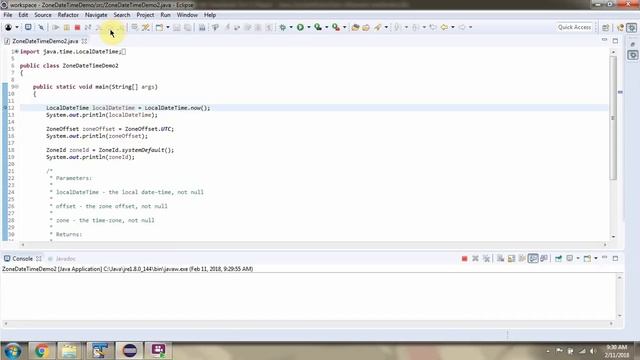Click the editor scrollbar down arrow

click(x=613, y=237)
